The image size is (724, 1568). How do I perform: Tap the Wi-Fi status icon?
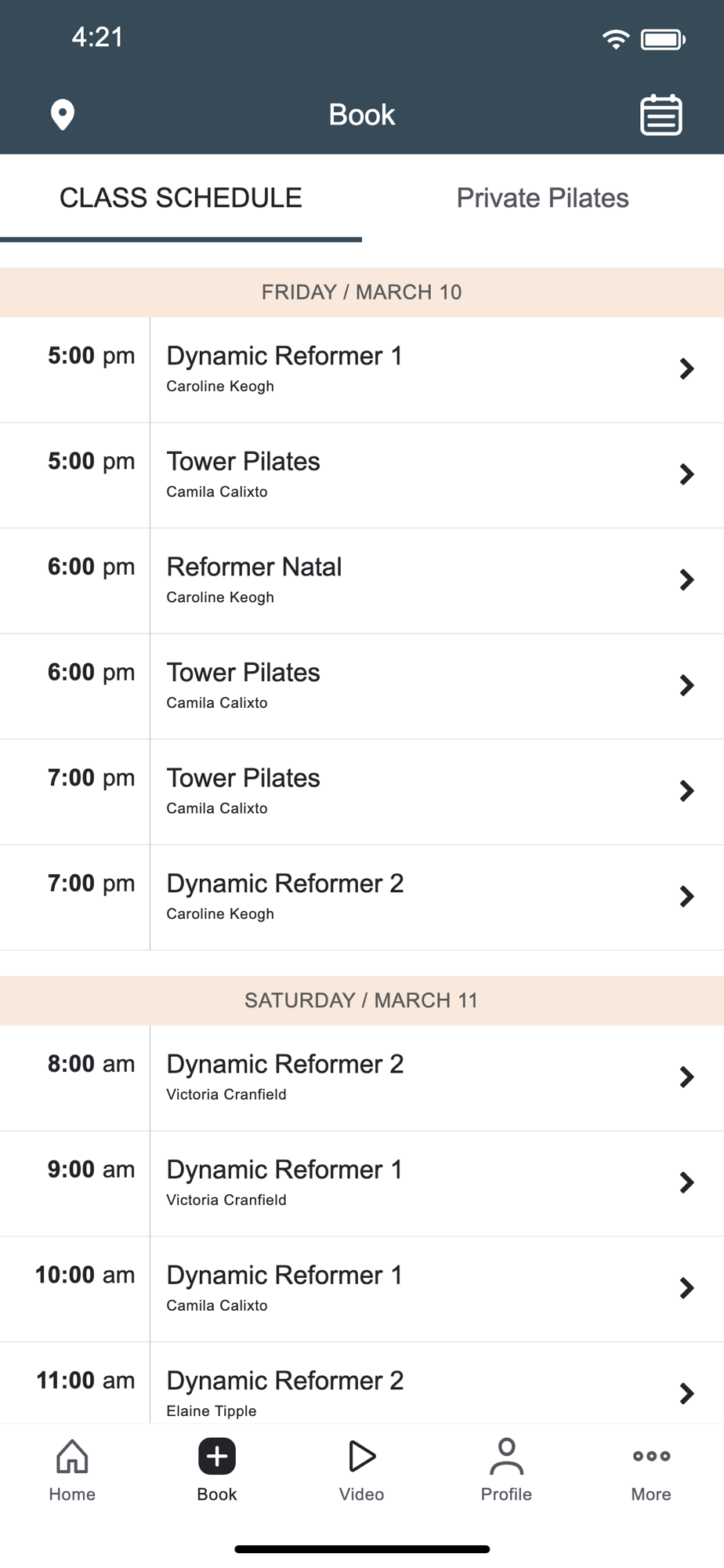616,38
